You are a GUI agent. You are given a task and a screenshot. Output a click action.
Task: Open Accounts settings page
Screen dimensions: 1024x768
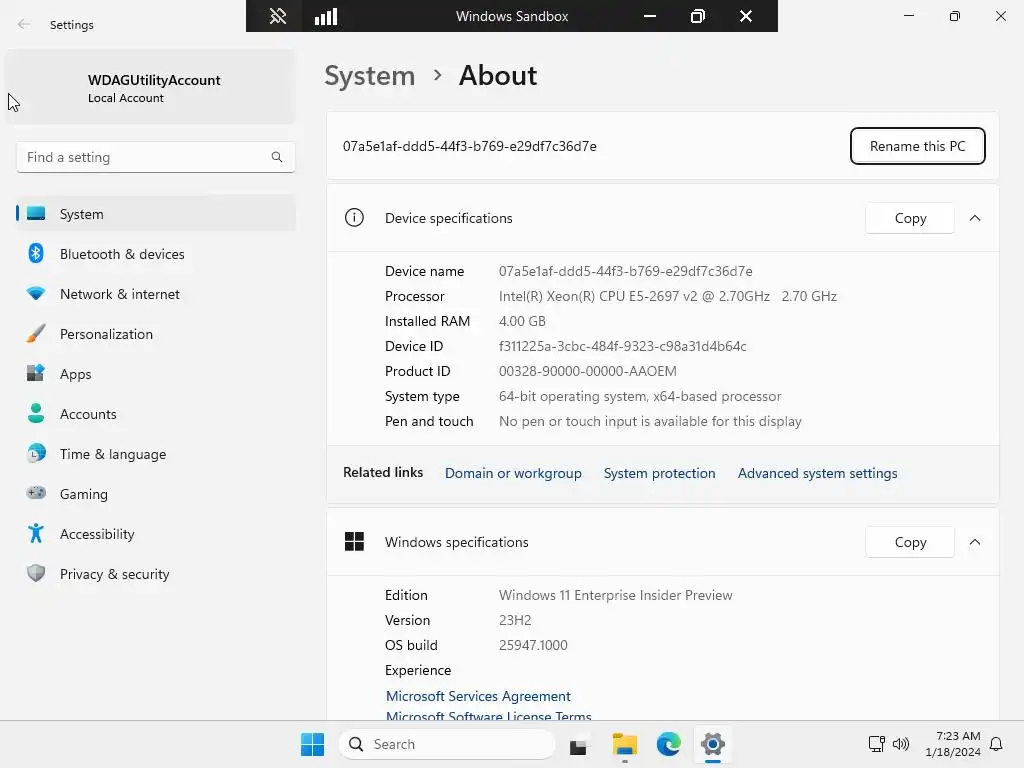point(155,414)
